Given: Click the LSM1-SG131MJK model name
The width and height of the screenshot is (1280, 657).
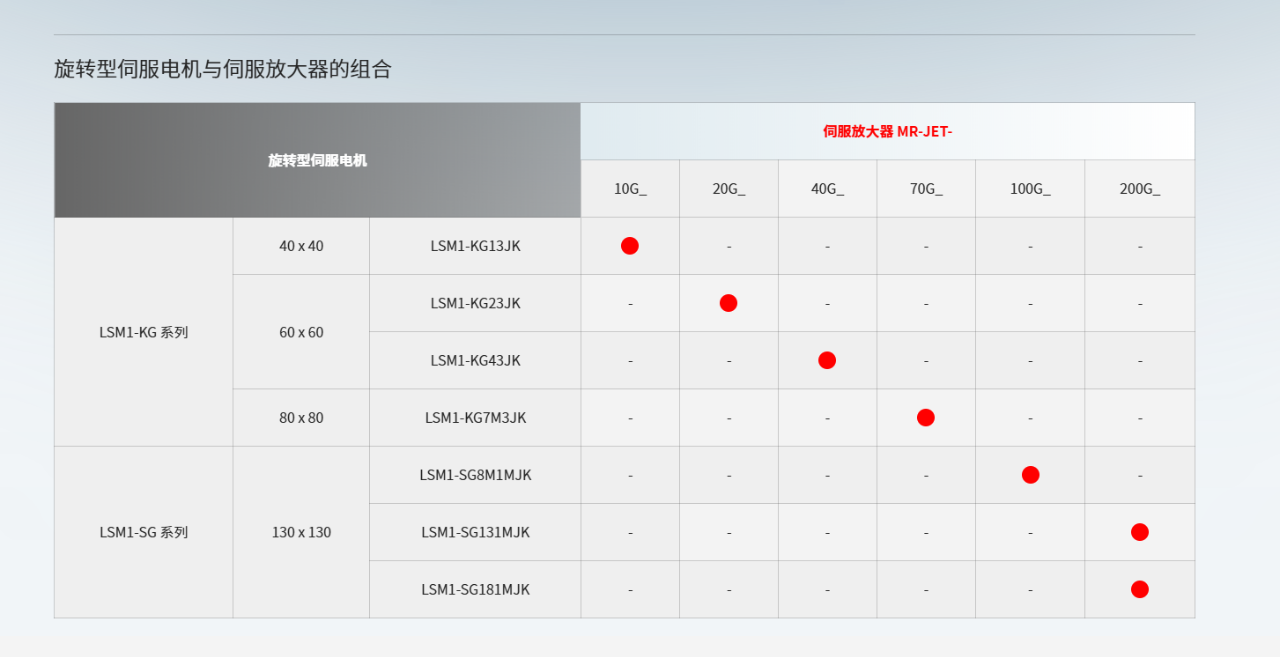Looking at the screenshot, I should (475, 532).
